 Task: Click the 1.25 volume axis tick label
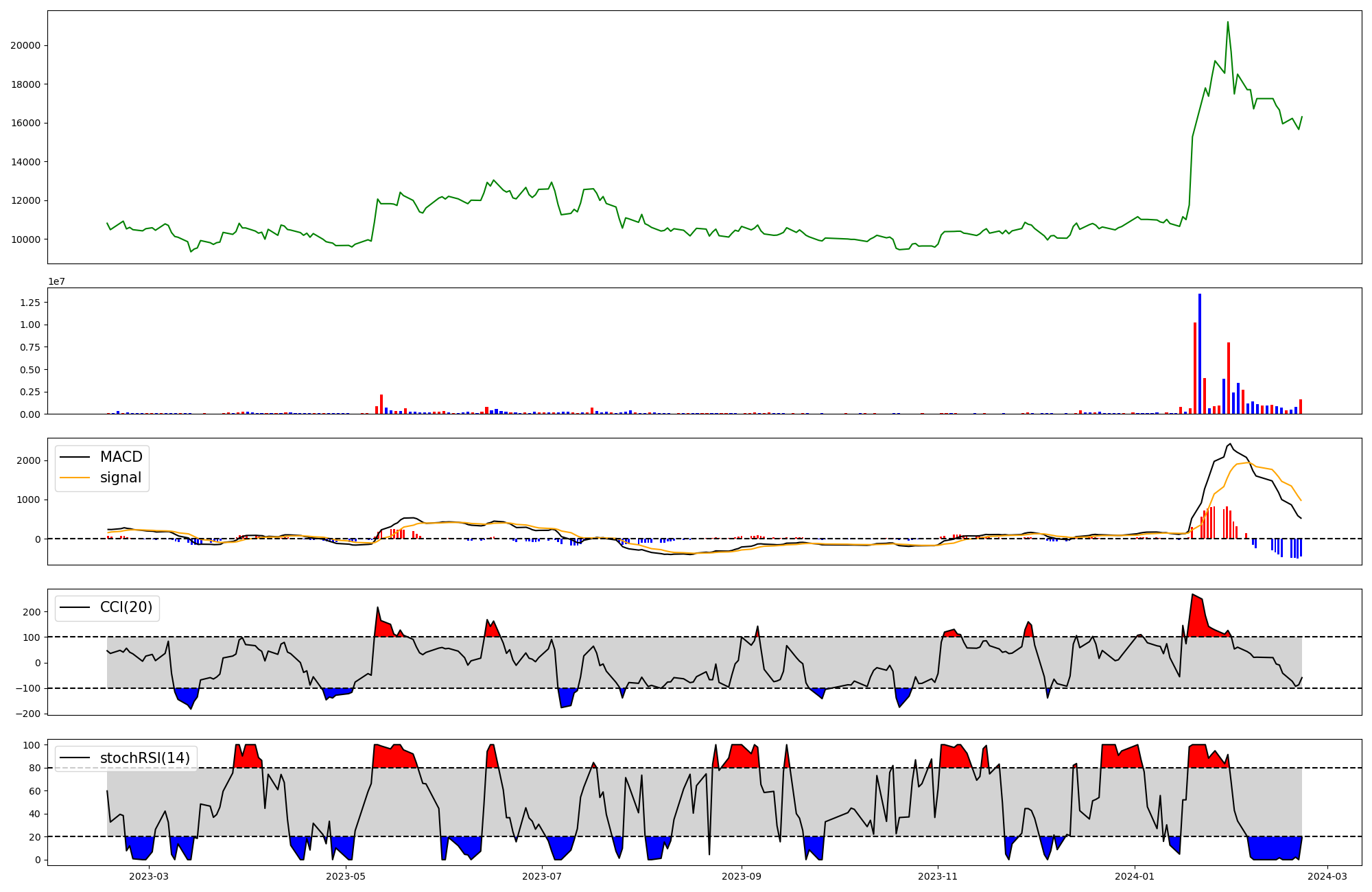29,303
